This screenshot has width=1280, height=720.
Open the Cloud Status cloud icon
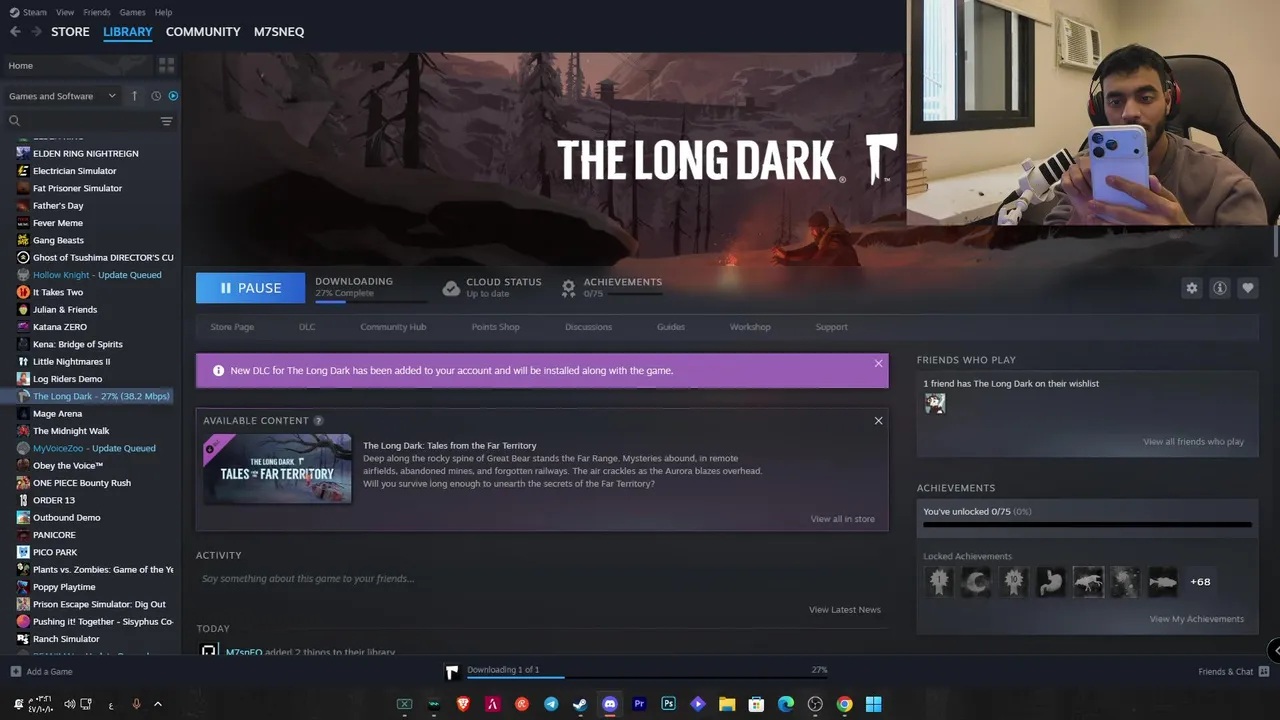pos(451,288)
